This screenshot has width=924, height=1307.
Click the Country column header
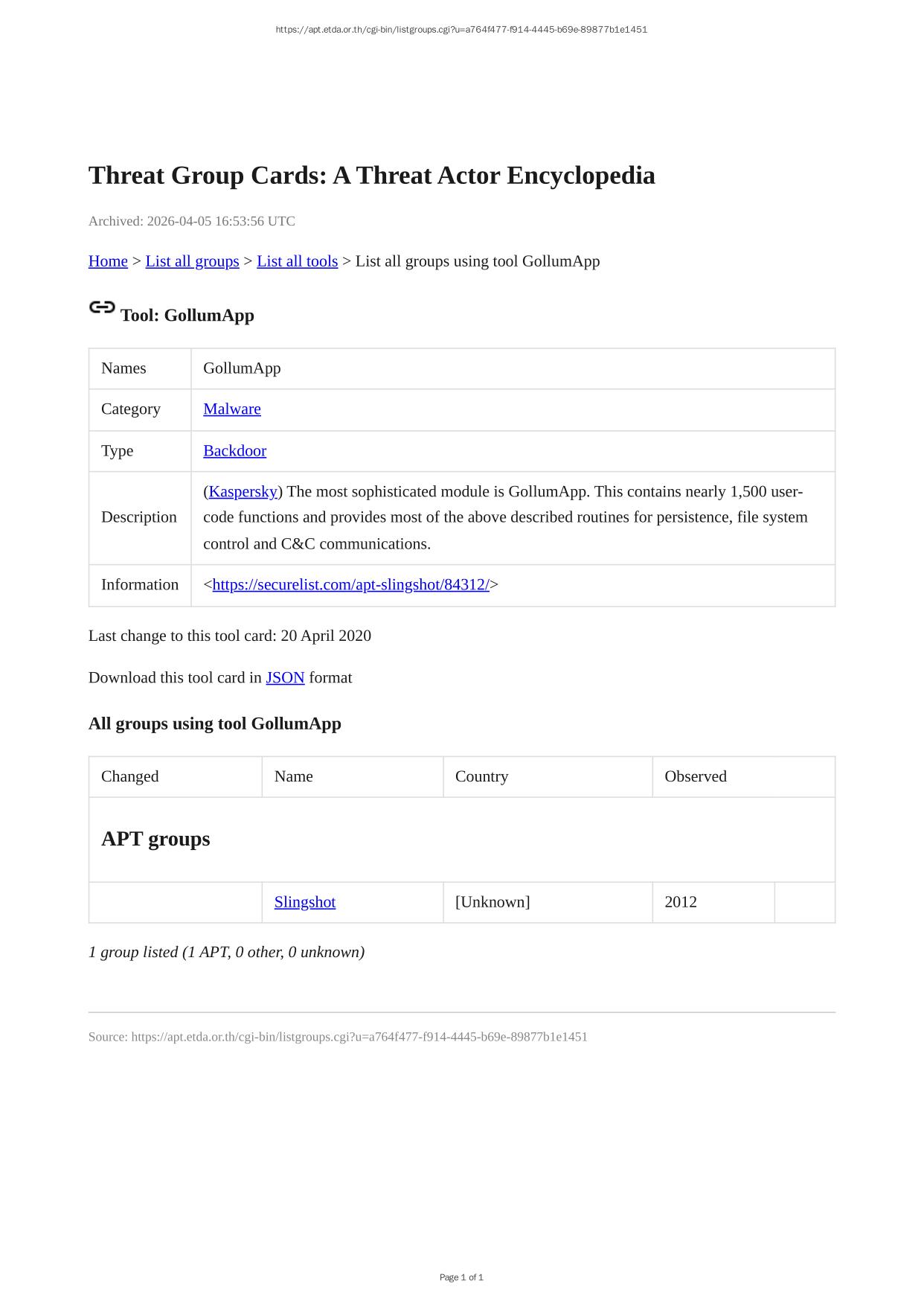tap(481, 776)
